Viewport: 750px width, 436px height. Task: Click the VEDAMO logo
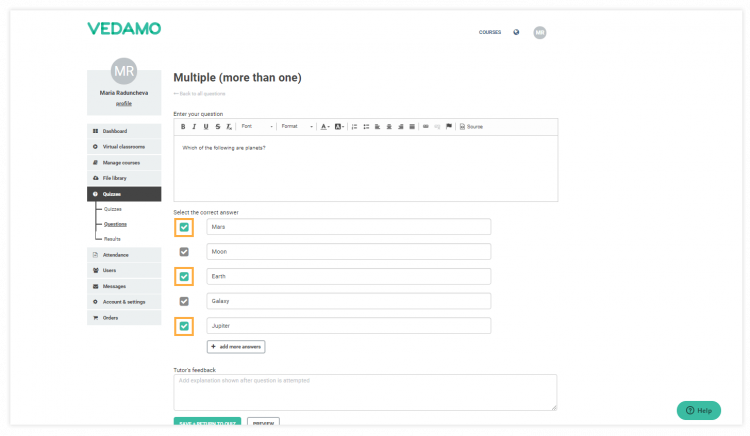pos(124,29)
